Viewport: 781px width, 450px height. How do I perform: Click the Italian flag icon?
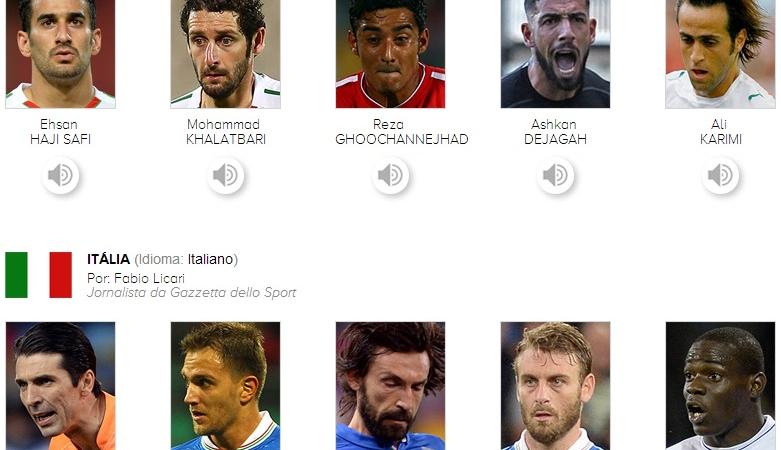coord(38,275)
